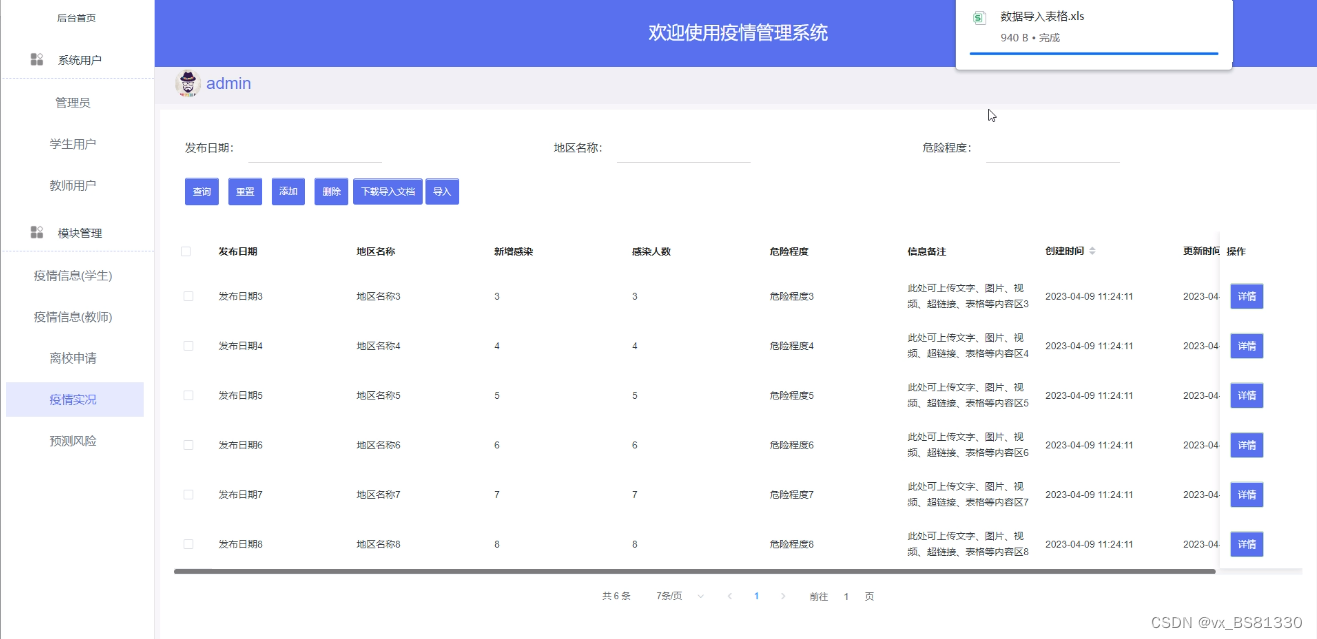
Task: Open 疫情信息(教师) menu item
Action: pos(74,317)
